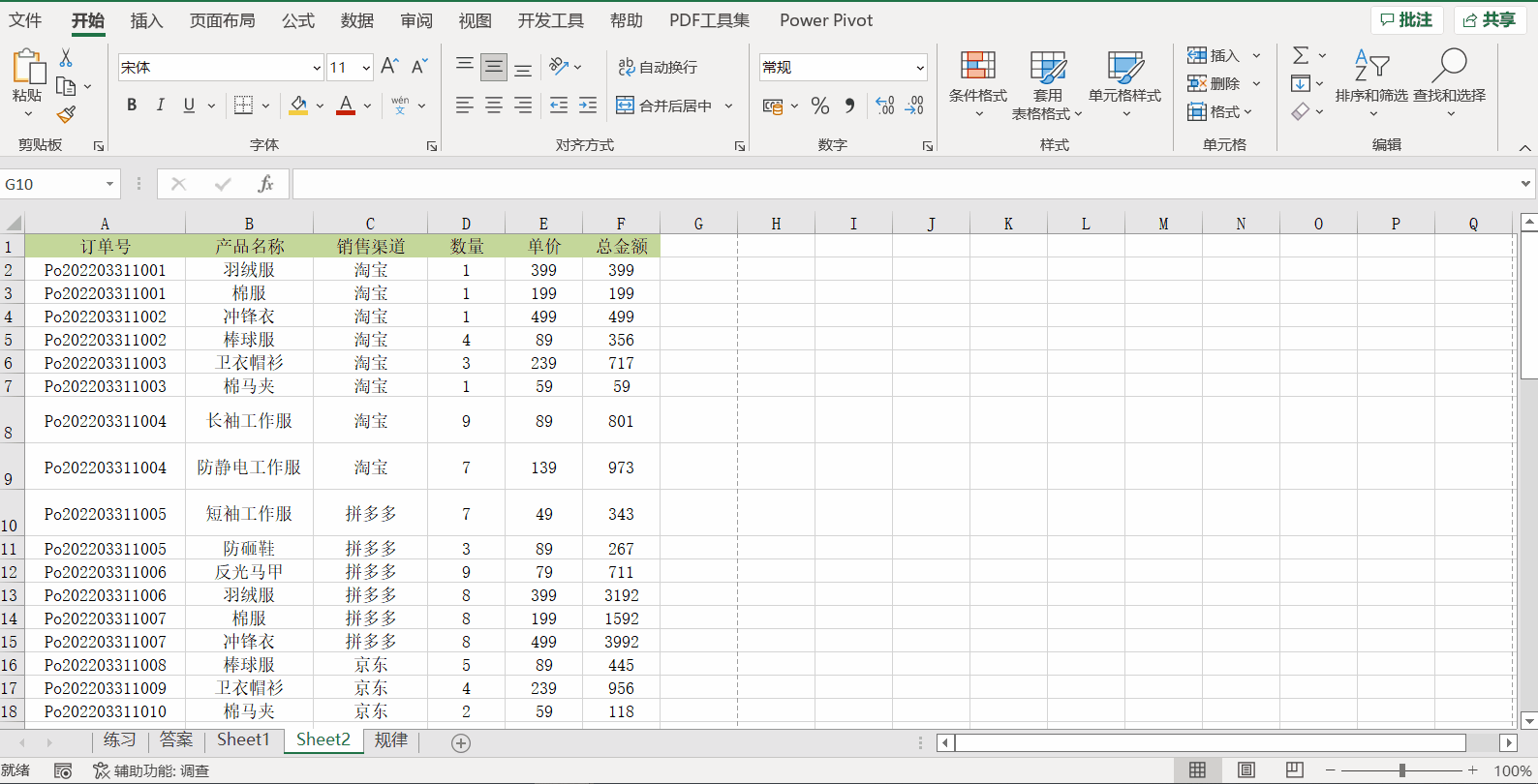Click the Insert Function fx icon
This screenshot has height=784, width=1538.
click(264, 184)
